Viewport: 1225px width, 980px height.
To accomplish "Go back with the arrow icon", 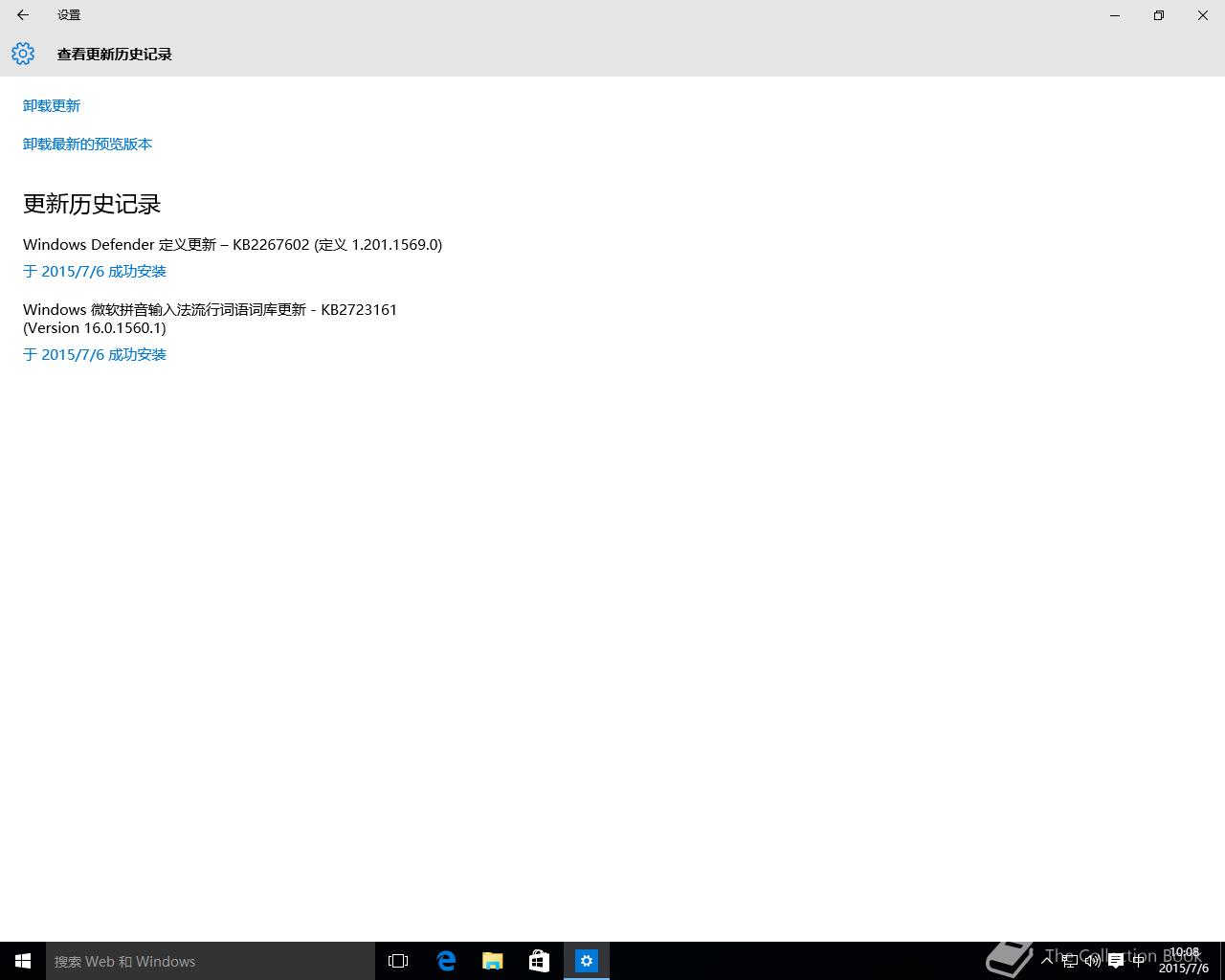I will (x=23, y=15).
